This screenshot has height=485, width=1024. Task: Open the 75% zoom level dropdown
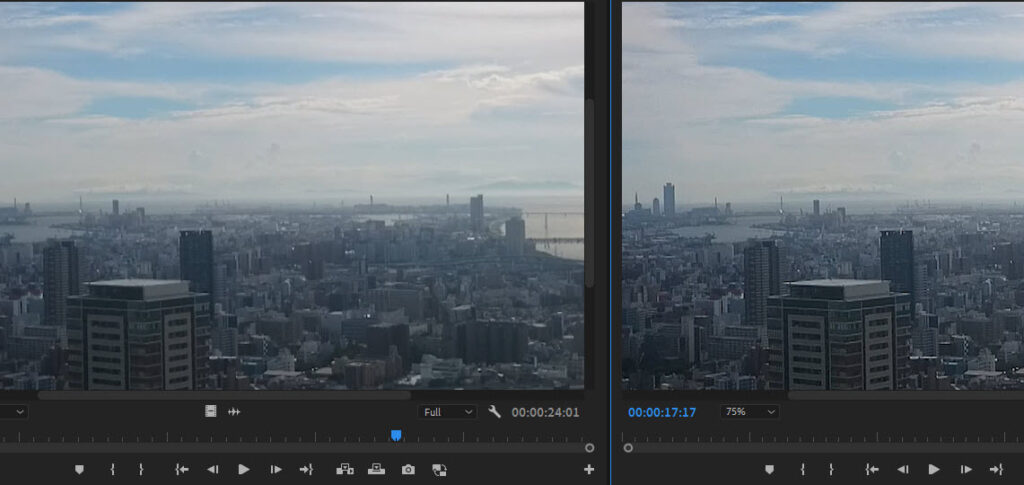click(x=749, y=412)
